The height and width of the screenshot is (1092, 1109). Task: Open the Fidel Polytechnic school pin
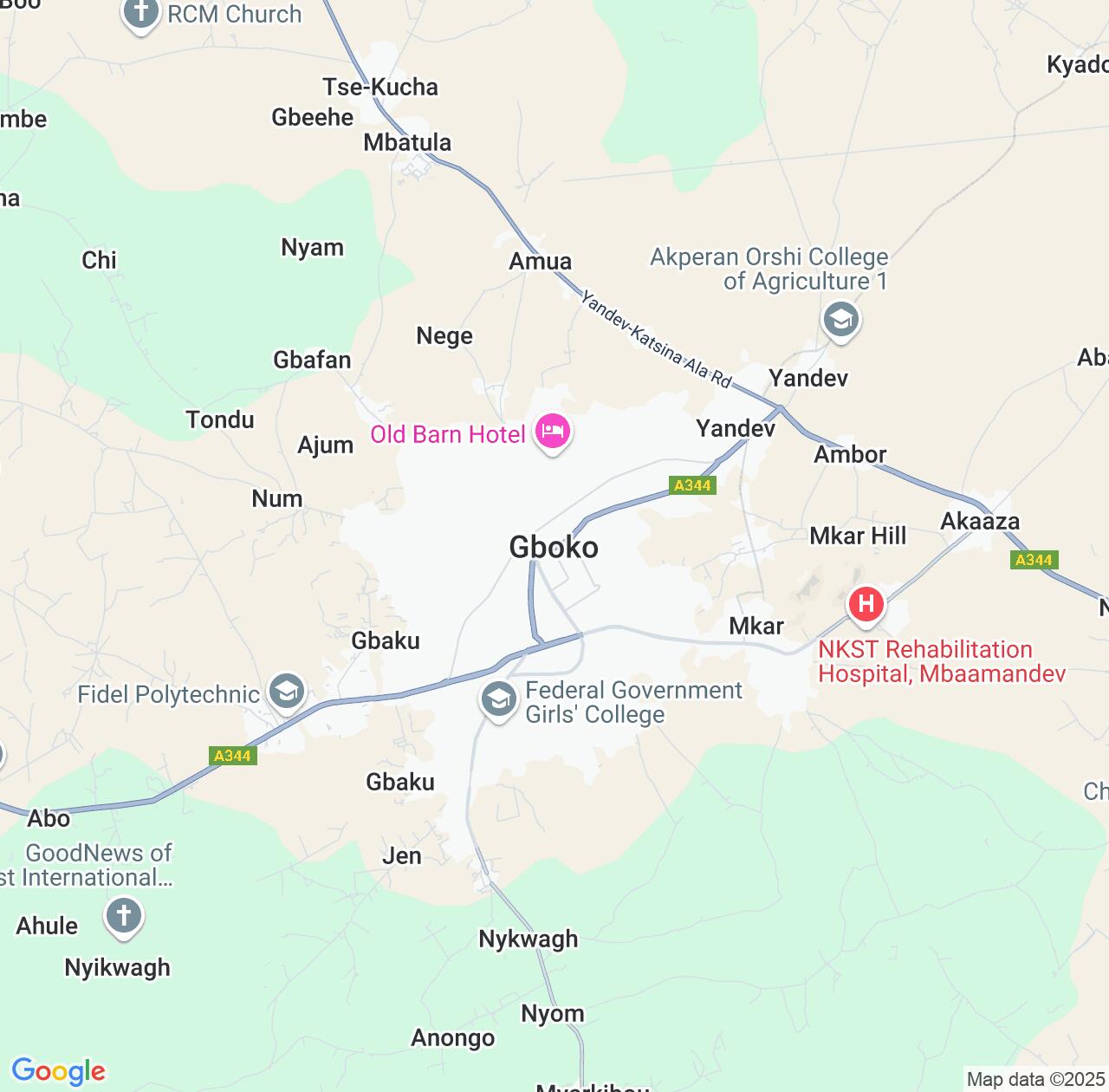coord(286,692)
